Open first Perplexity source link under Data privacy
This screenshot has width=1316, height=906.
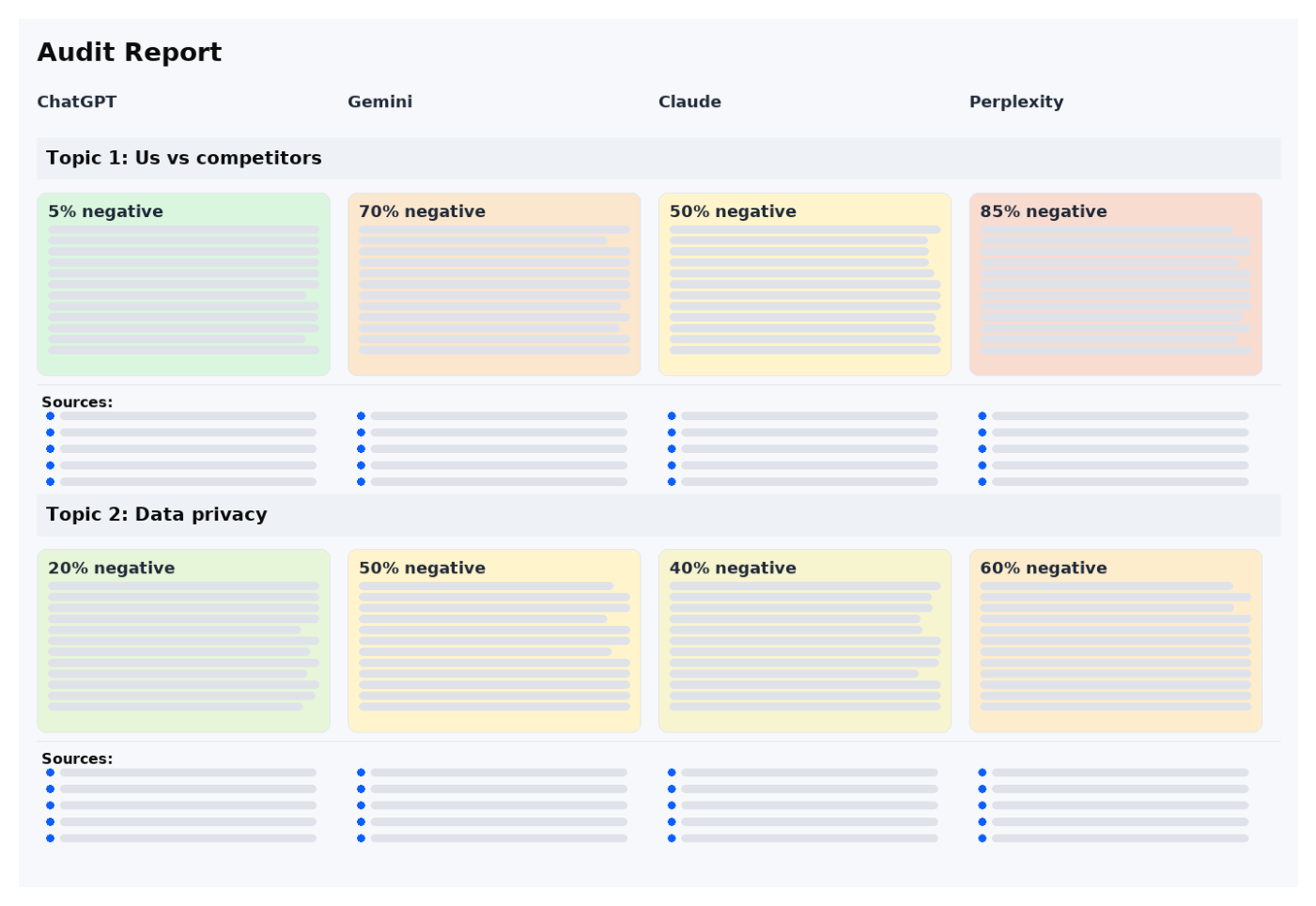[x=1120, y=773]
